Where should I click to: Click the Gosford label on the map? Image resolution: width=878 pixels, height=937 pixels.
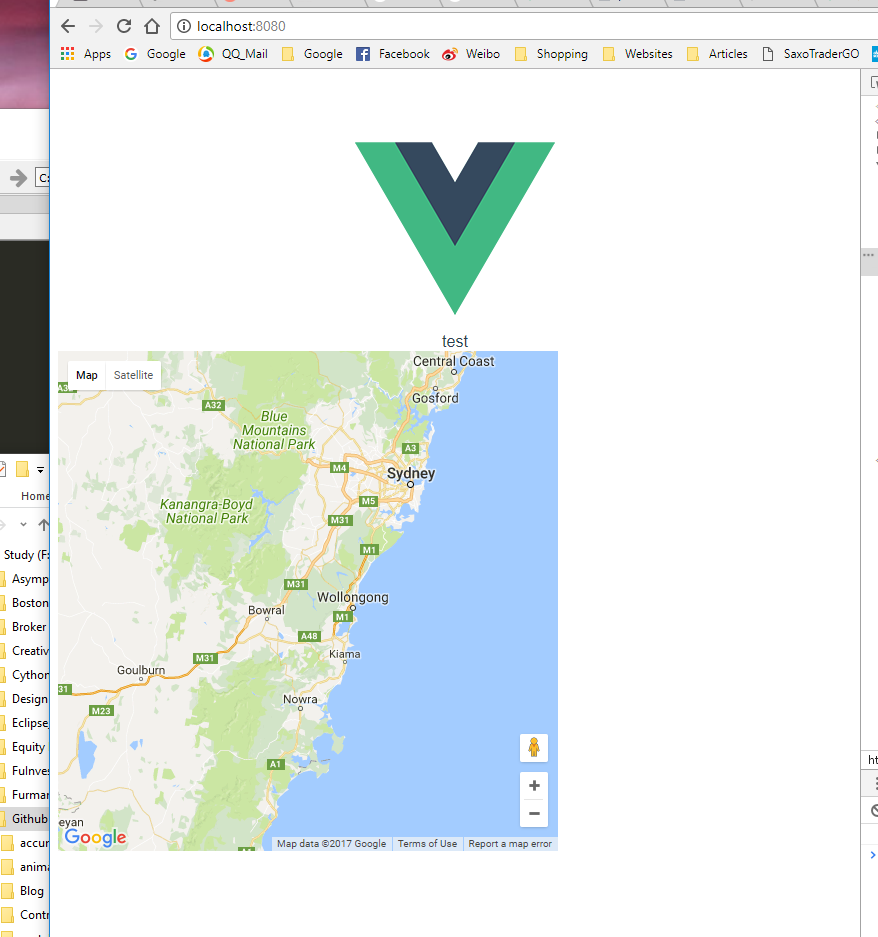[435, 398]
